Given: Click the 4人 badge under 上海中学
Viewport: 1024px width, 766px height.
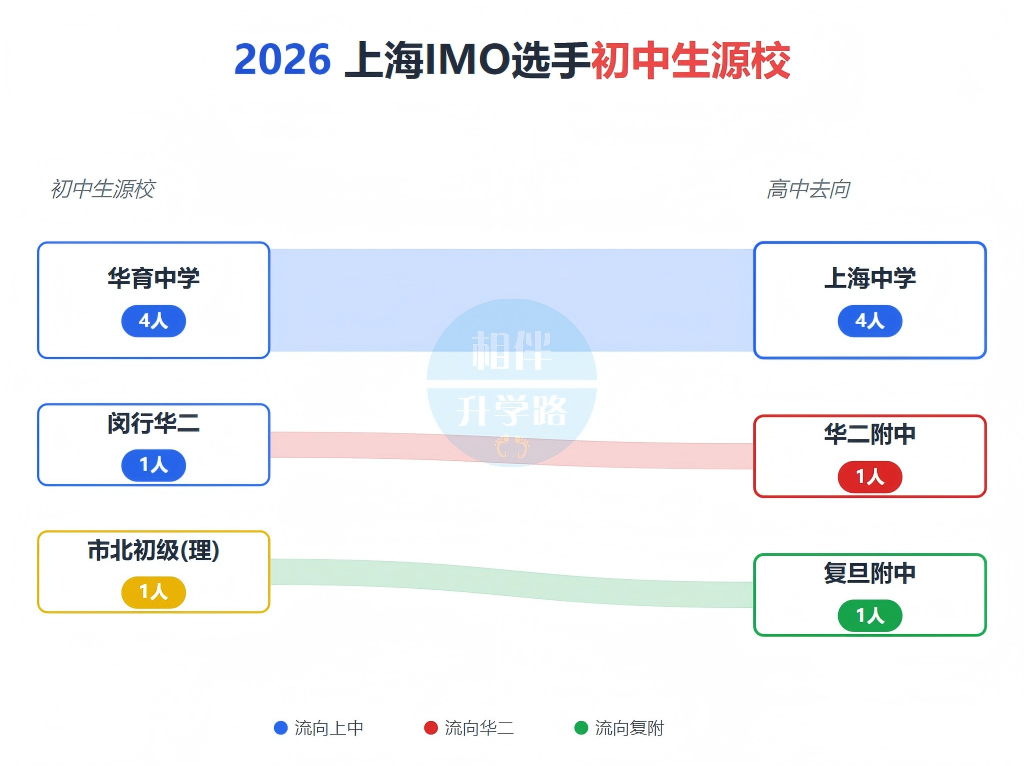Looking at the screenshot, I should click(869, 321).
